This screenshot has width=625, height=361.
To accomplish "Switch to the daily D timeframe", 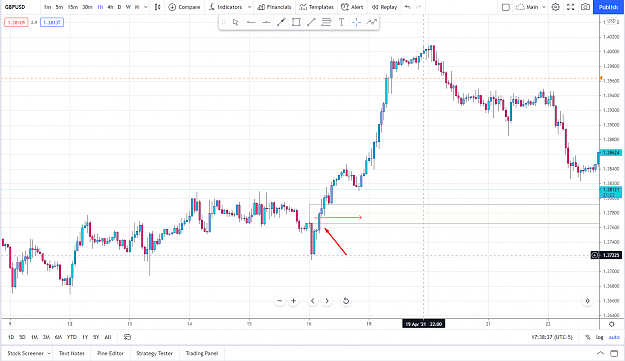I will [119, 7].
